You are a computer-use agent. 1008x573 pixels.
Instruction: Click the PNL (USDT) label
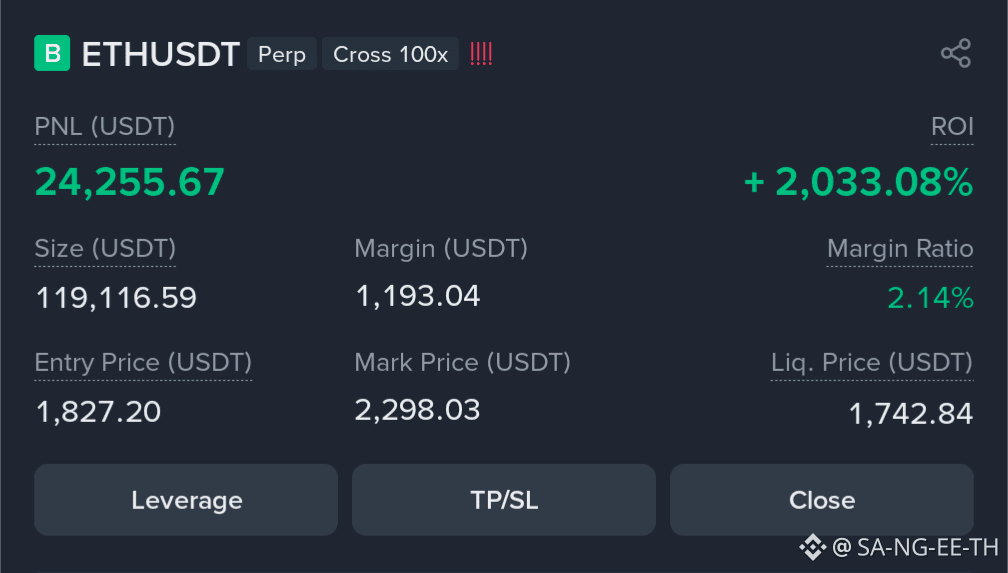(105, 127)
